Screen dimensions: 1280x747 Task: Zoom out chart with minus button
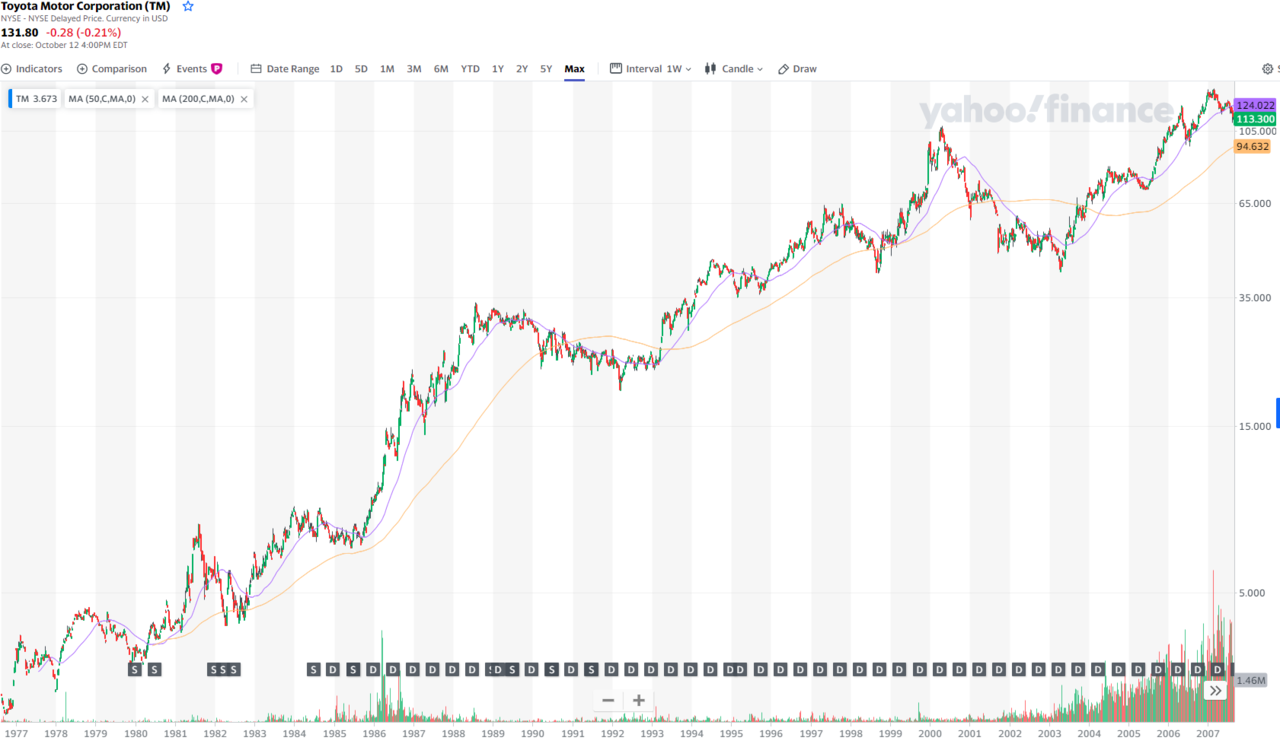[608, 700]
